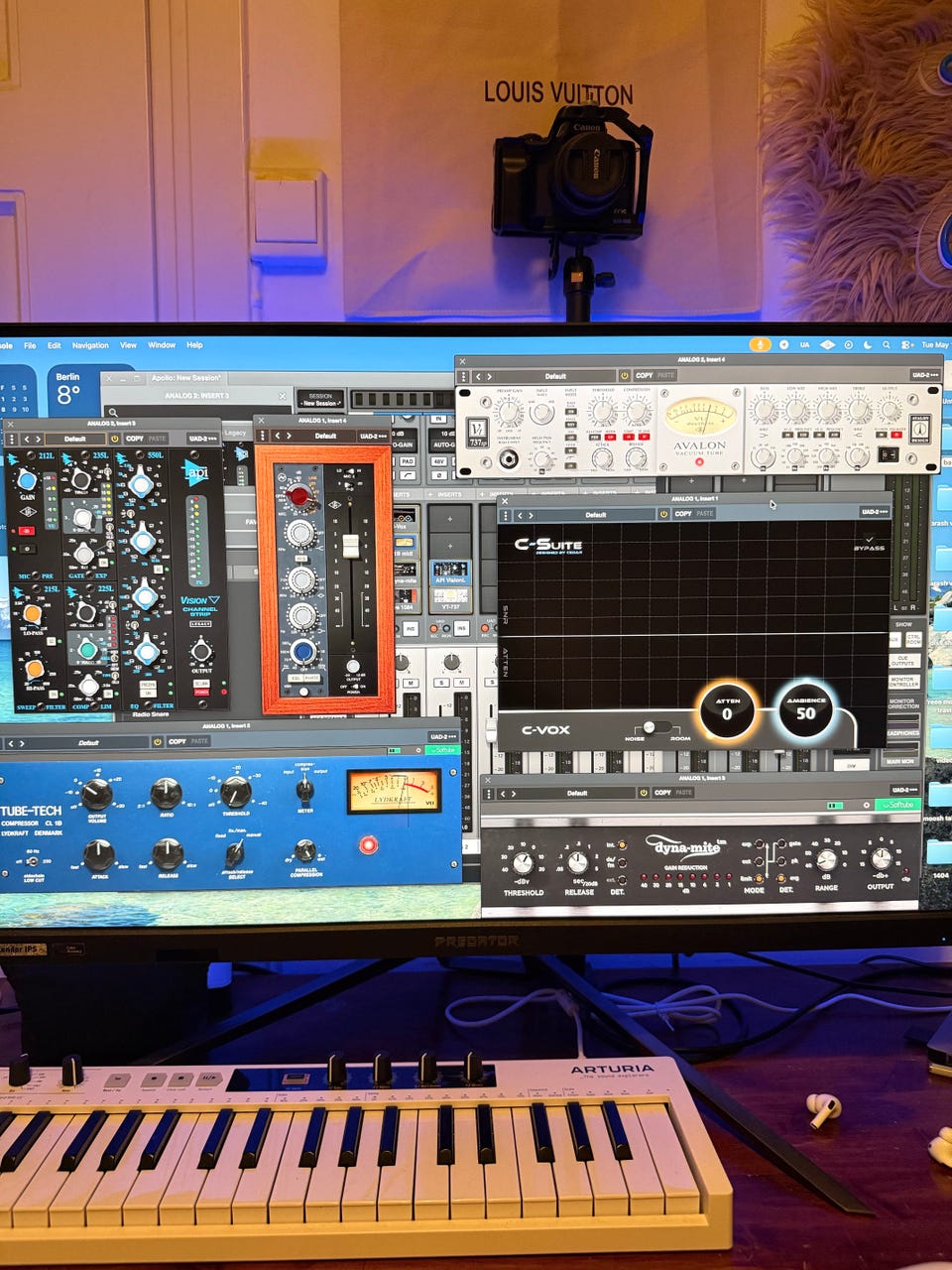Click the Tube-Tech RATIO knob
Image resolution: width=952 pixels, height=1270 pixels.
166,793
